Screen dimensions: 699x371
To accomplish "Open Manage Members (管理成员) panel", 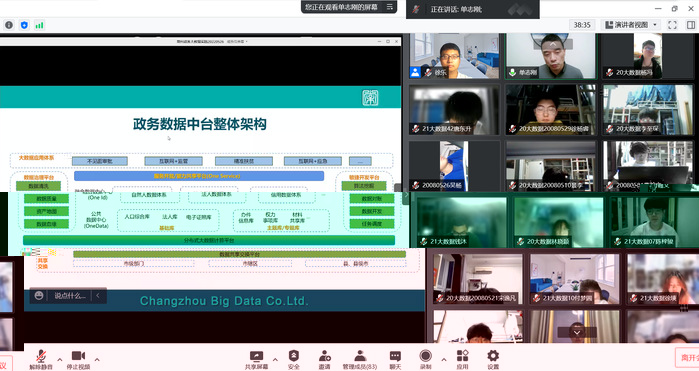I will pyautogui.click(x=359, y=359).
